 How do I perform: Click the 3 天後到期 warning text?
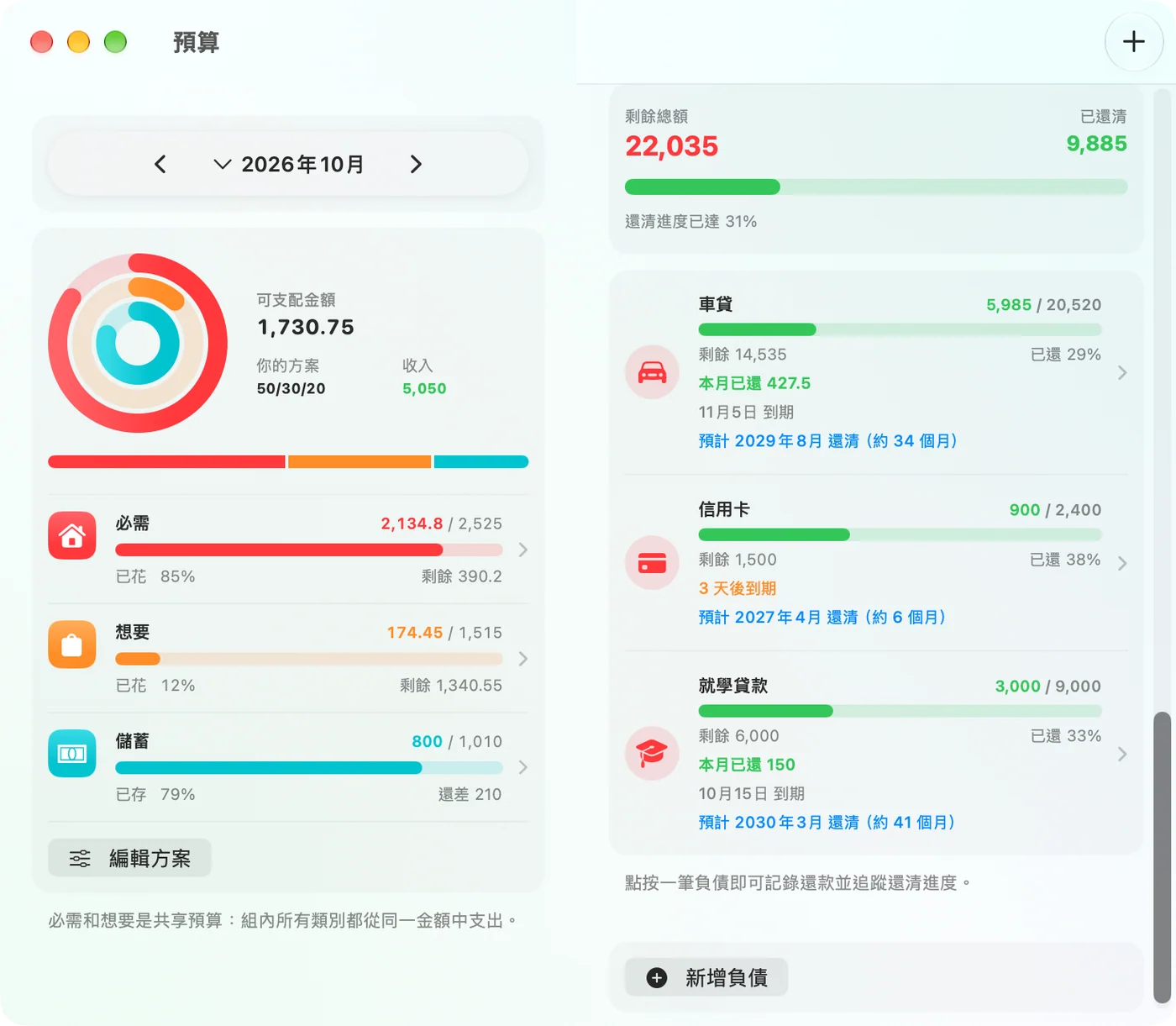pos(738,588)
